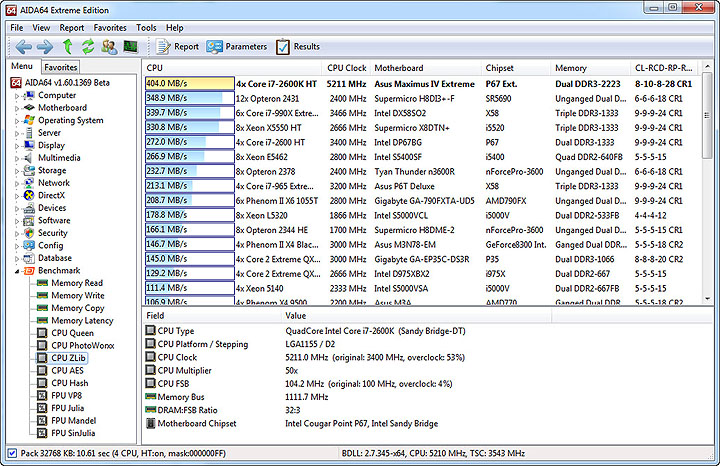
Task: Open the Report menu
Action: (72, 28)
